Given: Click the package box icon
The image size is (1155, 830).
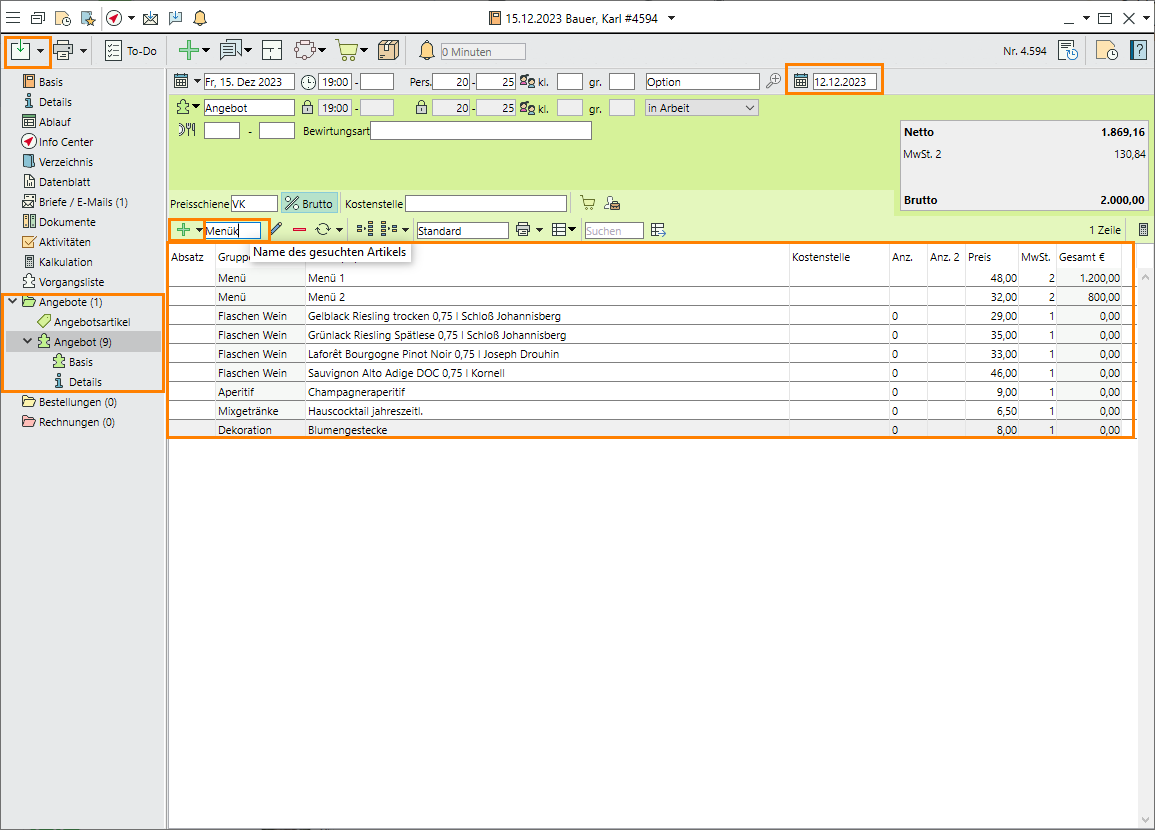Looking at the screenshot, I should 388,50.
